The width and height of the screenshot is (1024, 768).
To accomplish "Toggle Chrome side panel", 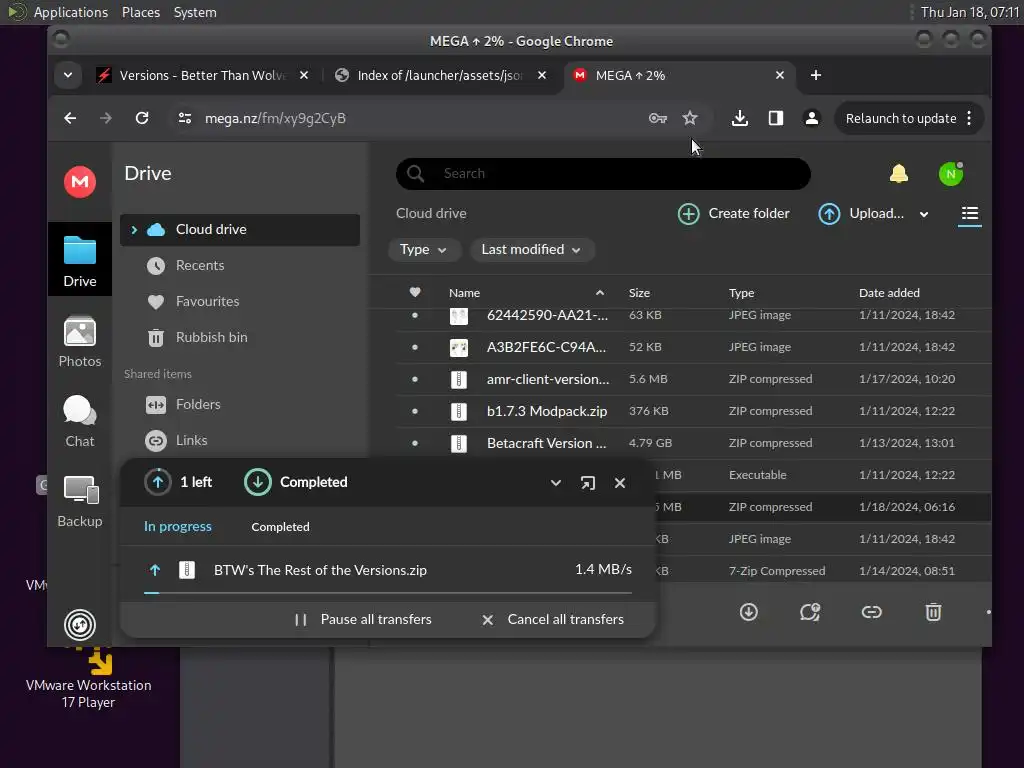I will tap(775, 118).
